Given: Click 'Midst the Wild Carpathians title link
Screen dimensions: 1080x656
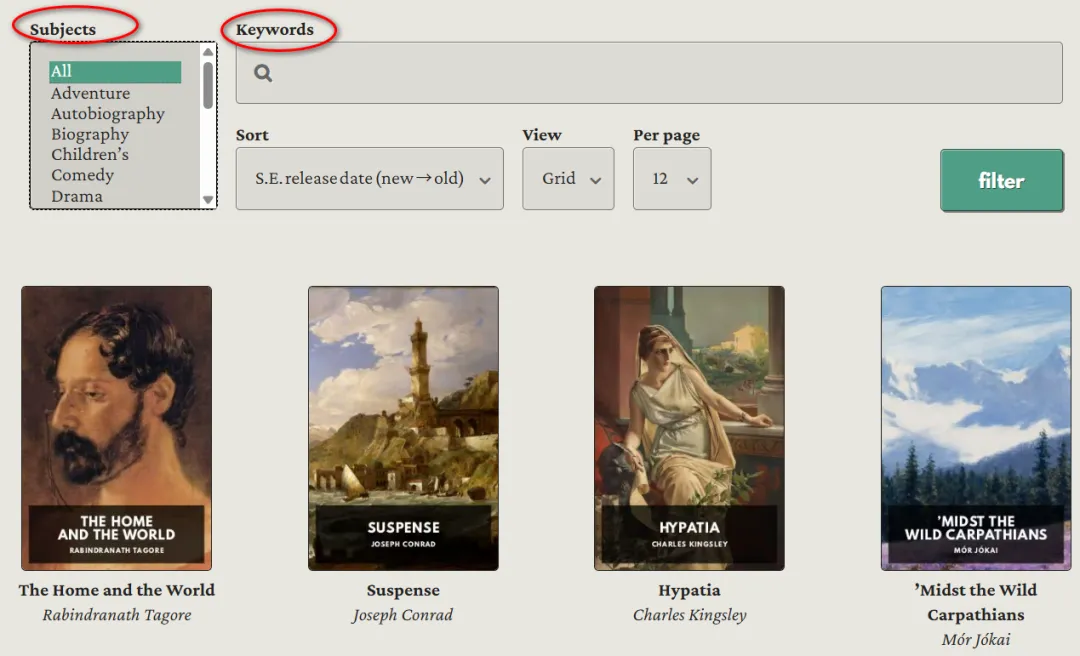Looking at the screenshot, I should click(x=975, y=602).
